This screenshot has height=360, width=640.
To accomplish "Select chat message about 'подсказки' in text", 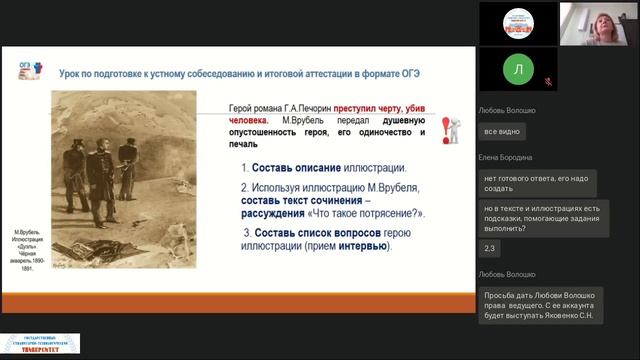I will coord(544,218).
